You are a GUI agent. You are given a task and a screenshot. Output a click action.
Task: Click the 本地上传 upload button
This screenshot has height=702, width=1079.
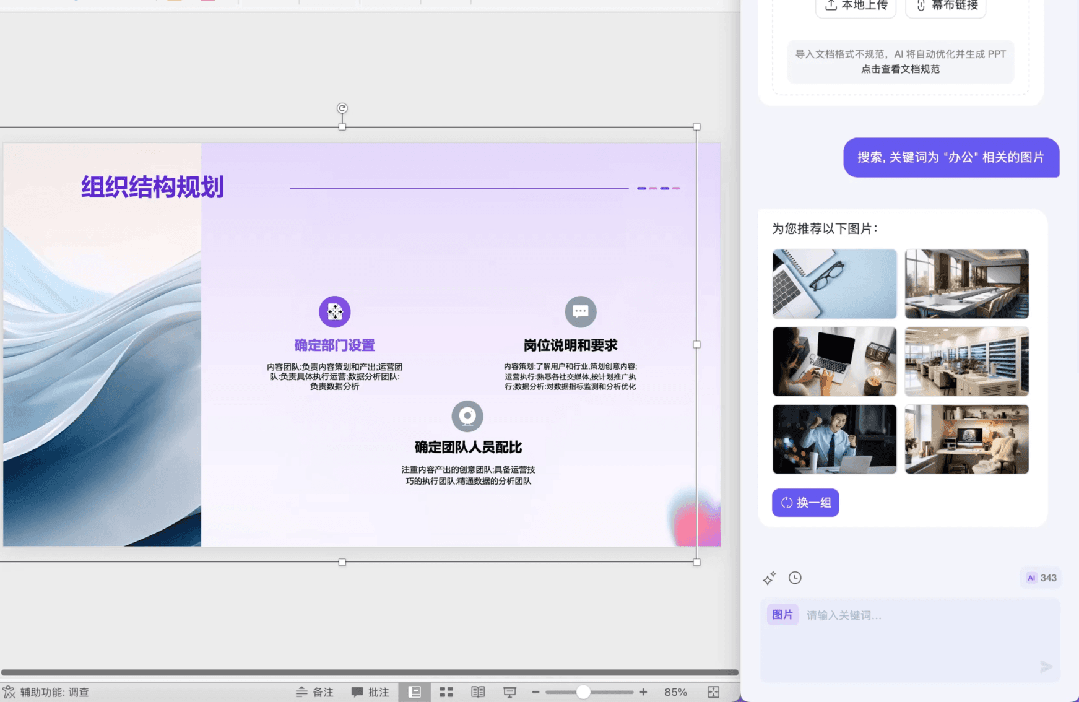[x=855, y=8]
